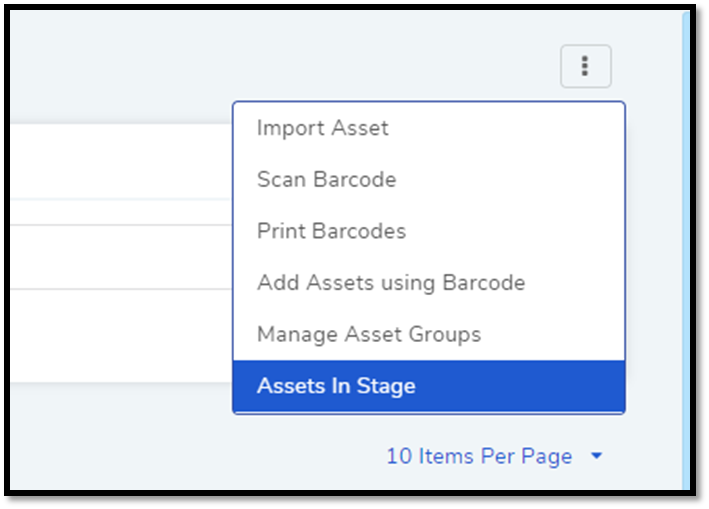This screenshot has height=509, width=709.
Task: Click the word Barcodes in Print Barcodes
Action: (x=359, y=231)
